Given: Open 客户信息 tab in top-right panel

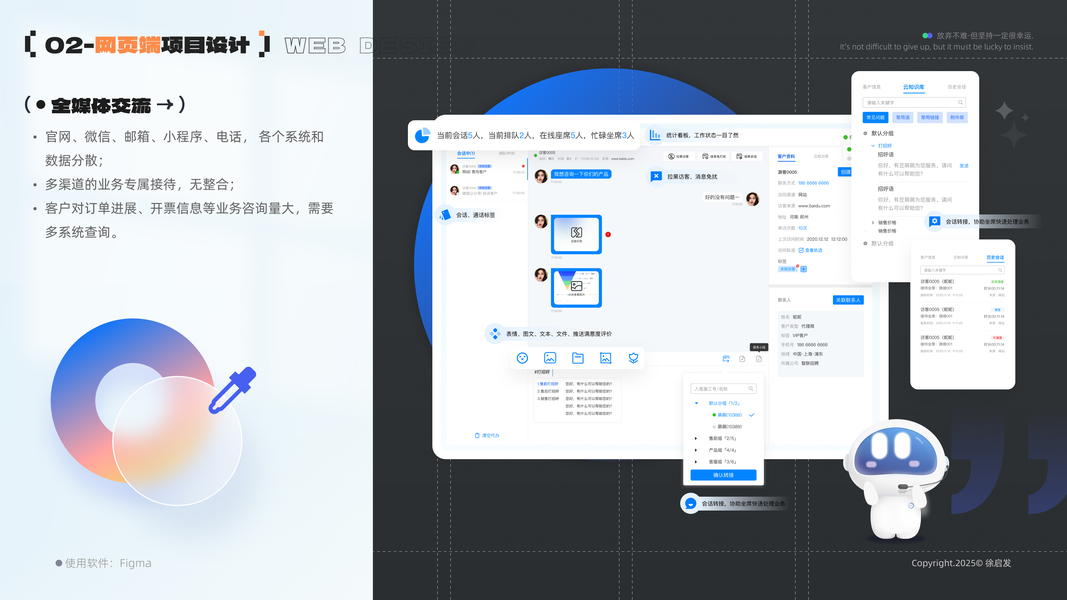Looking at the screenshot, I should pos(872,87).
